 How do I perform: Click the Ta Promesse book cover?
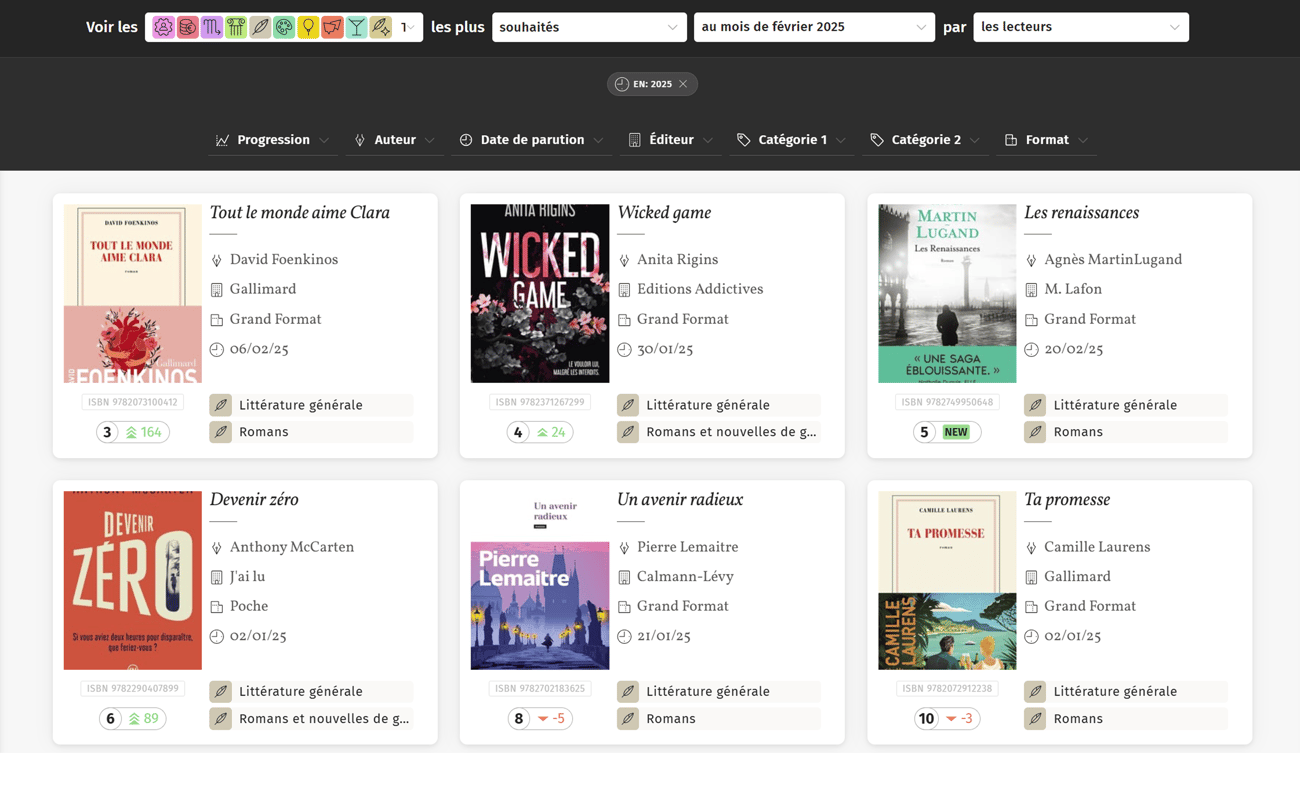point(947,580)
